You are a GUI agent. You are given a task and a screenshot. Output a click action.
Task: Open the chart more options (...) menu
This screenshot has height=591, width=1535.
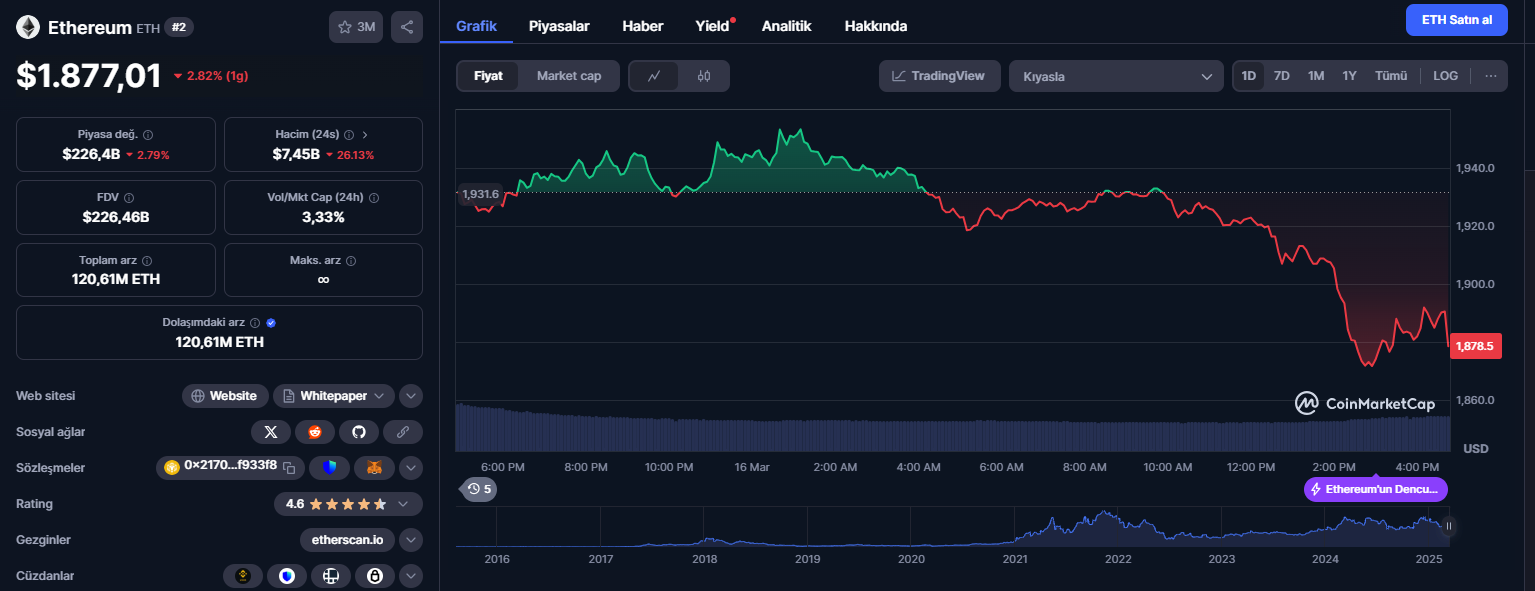(1490, 76)
